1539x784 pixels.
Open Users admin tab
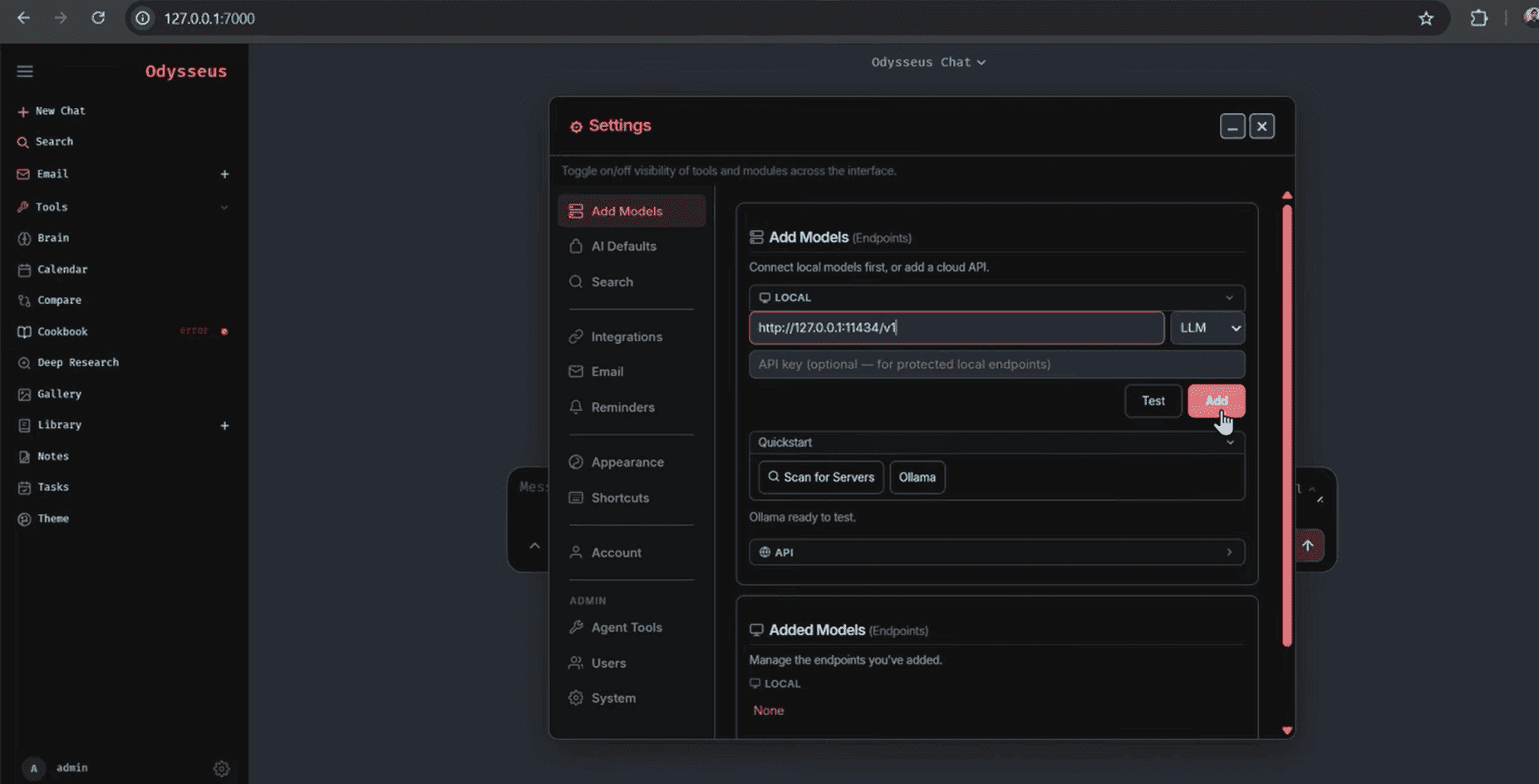click(632, 663)
